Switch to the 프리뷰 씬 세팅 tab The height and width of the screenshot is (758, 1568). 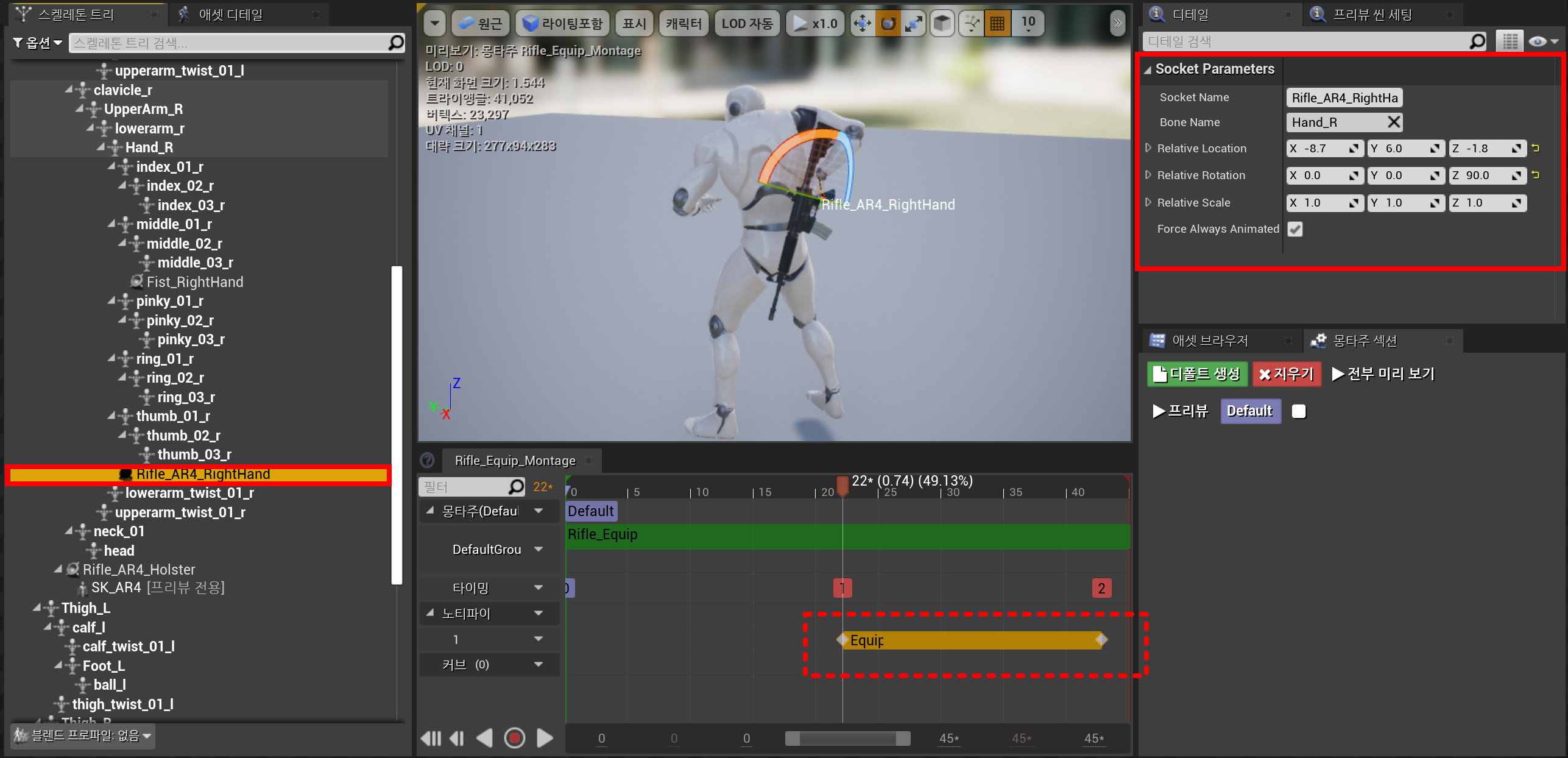coord(1372,14)
